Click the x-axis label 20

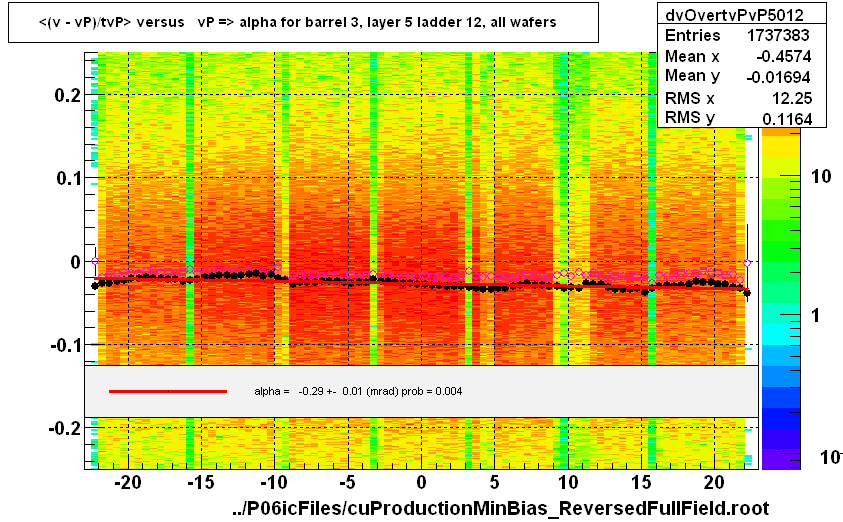(714, 482)
